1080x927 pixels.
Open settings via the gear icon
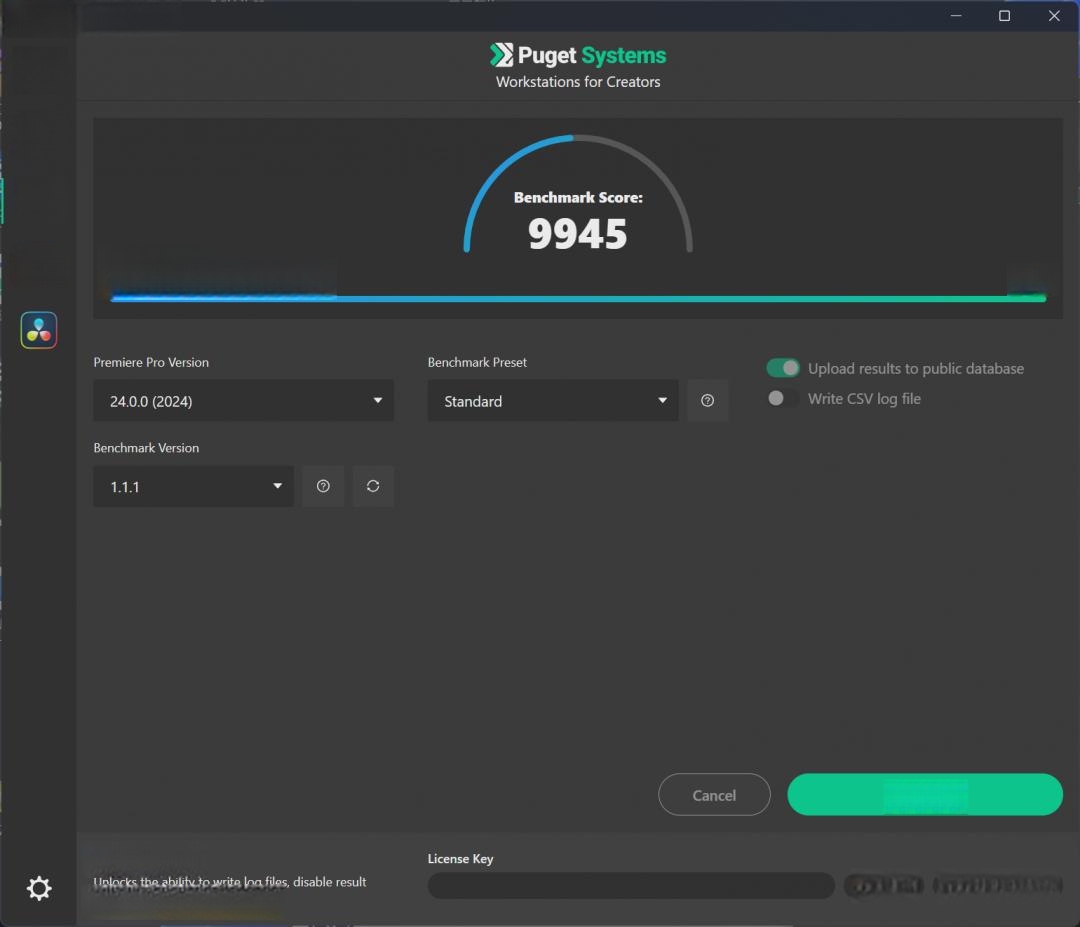tap(39, 888)
